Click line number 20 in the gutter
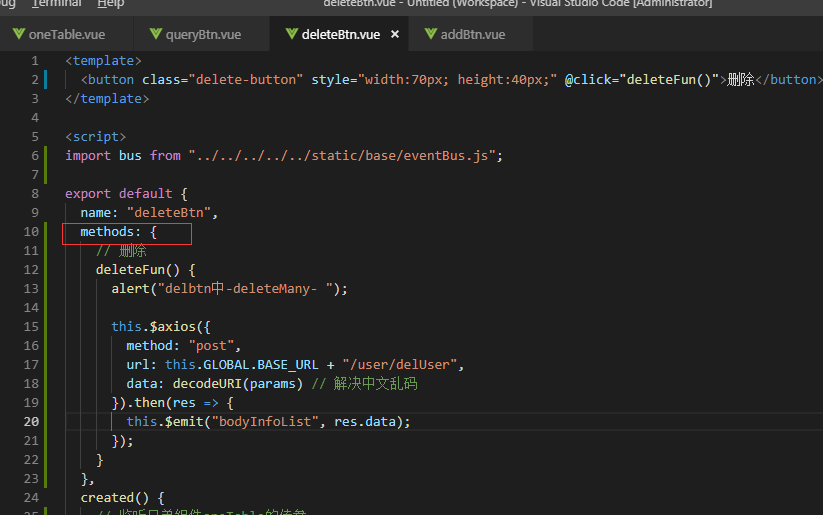The image size is (823, 515). click(31, 422)
